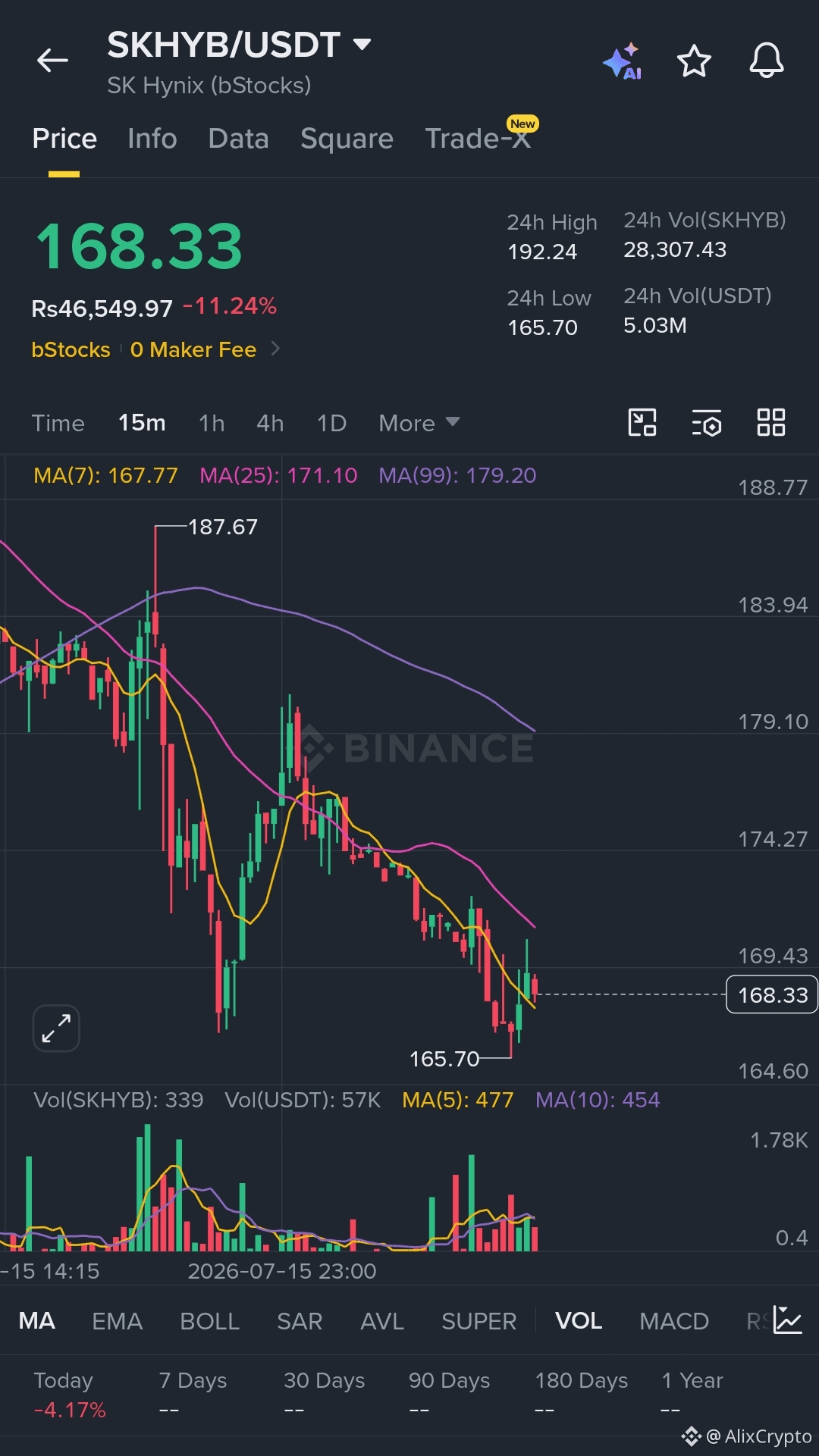Toggle the AVL indicator
This screenshot has height=1456, width=819.
382,1321
